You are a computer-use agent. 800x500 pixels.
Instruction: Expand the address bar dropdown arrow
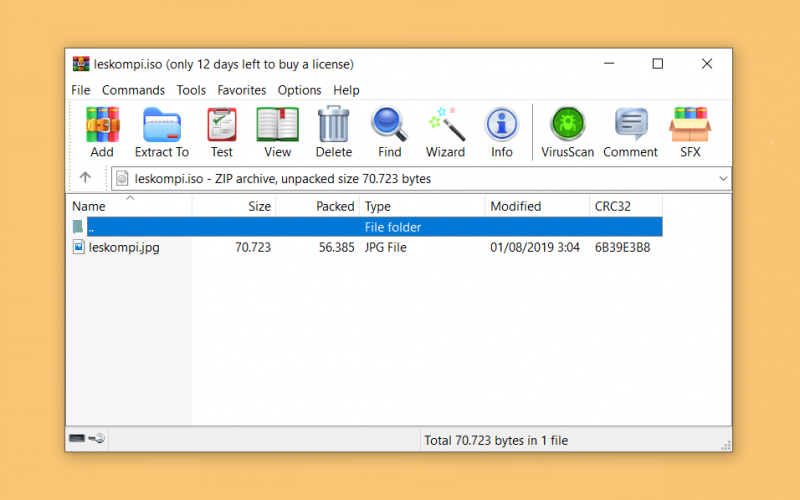[723, 179]
